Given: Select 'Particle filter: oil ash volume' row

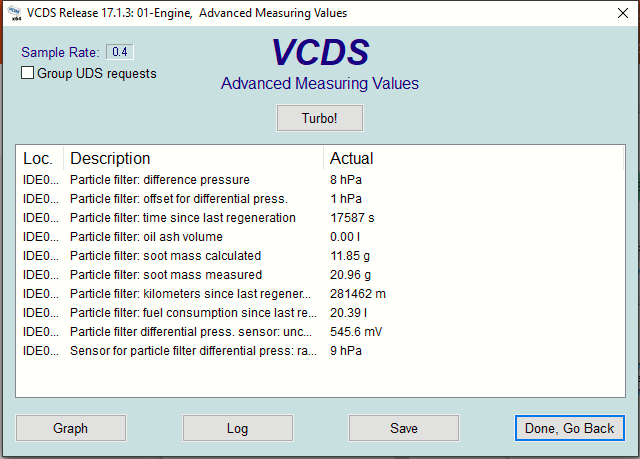Looking at the screenshot, I should pos(320,237).
